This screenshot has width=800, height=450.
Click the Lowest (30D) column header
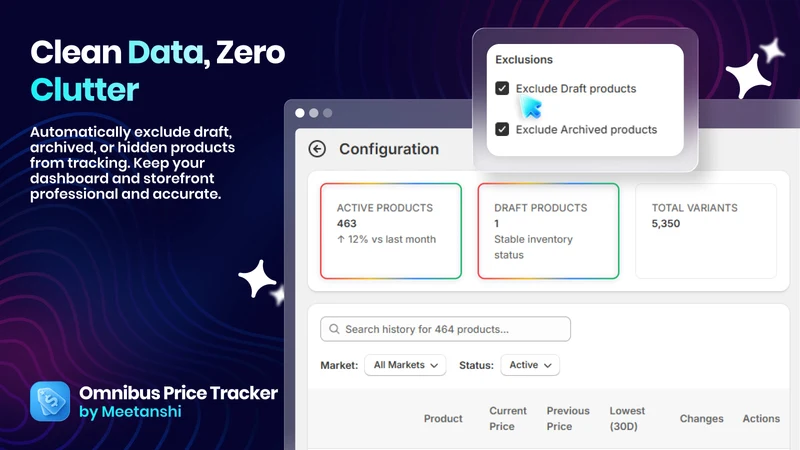pos(627,418)
